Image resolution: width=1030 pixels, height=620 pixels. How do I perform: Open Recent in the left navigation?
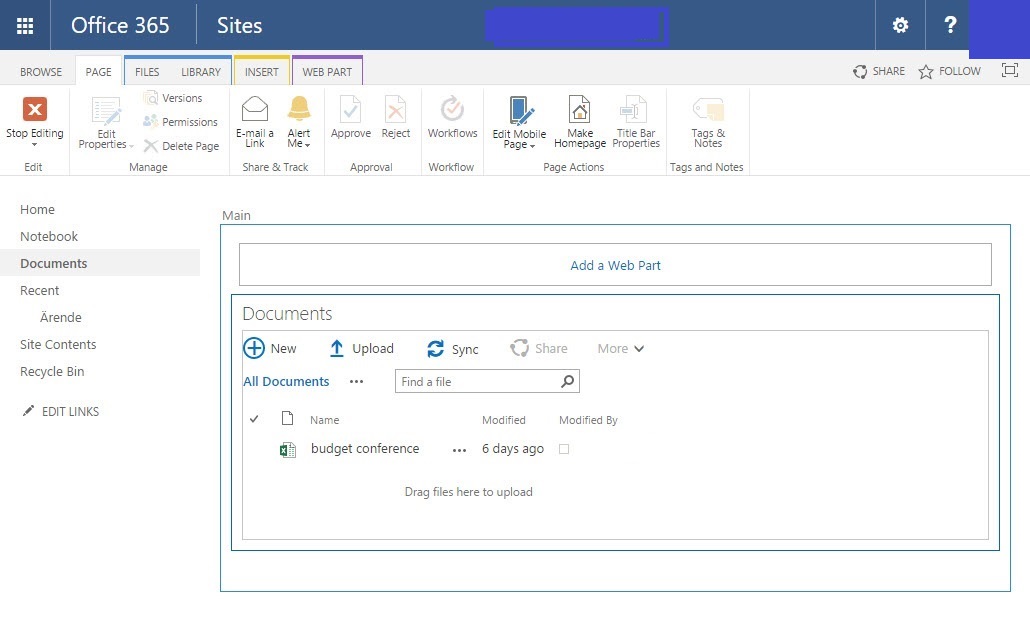pos(39,290)
